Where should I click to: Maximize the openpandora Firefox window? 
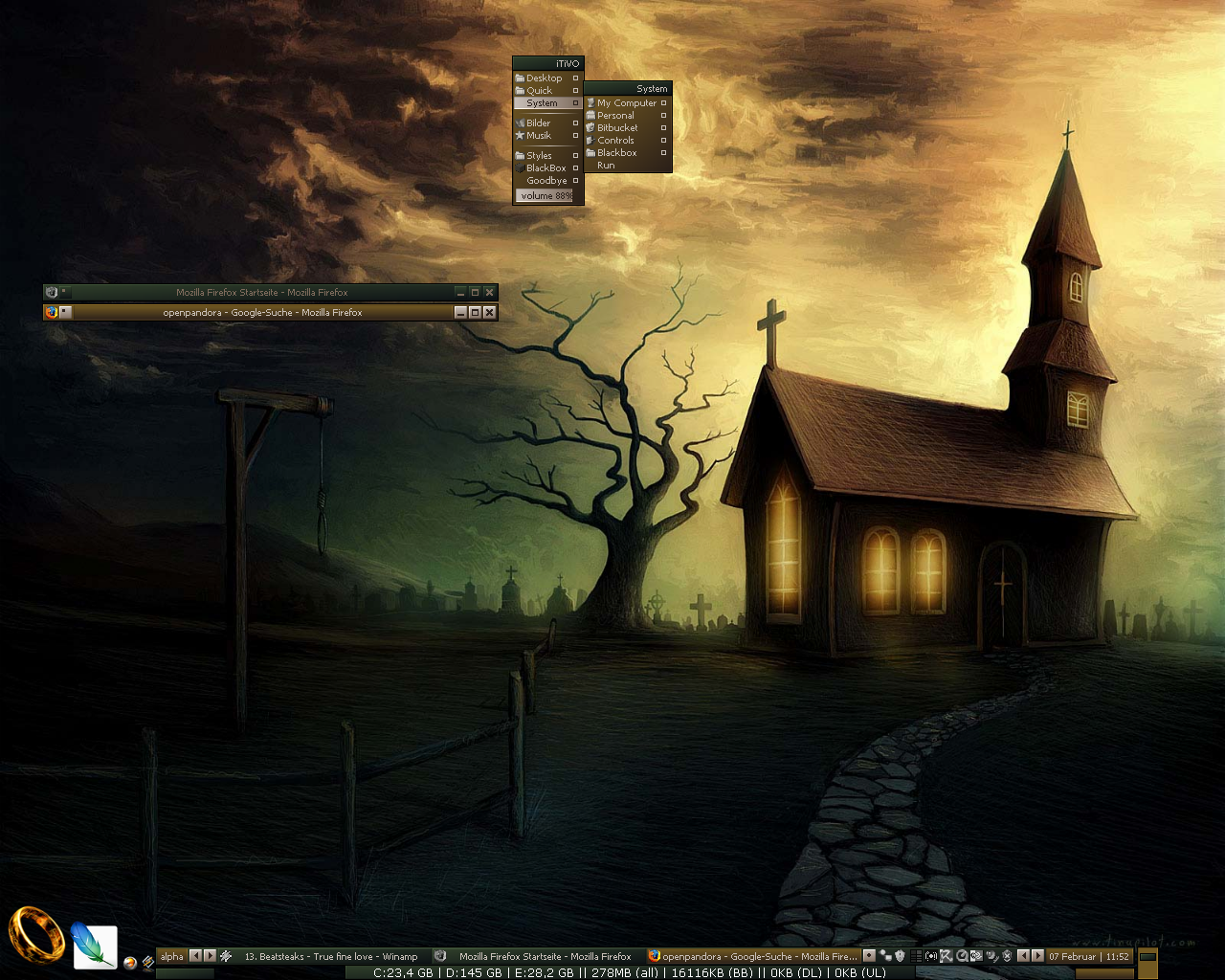point(475,312)
